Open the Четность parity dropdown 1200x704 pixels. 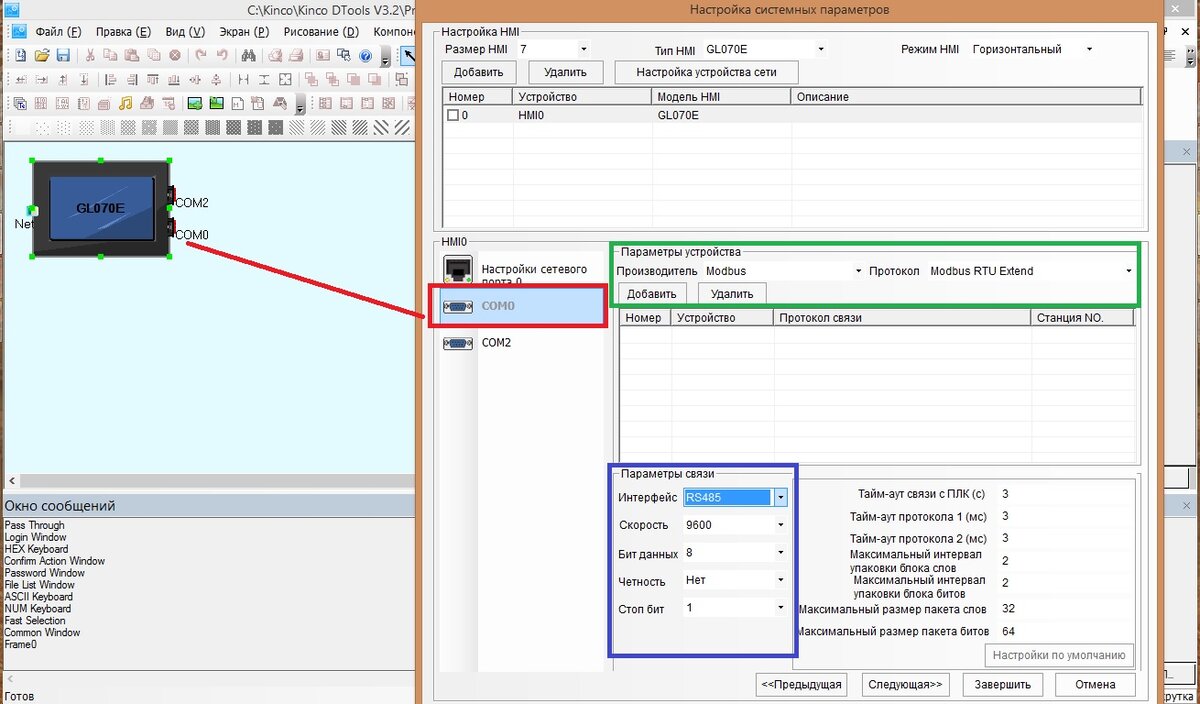pyautogui.click(x=780, y=579)
